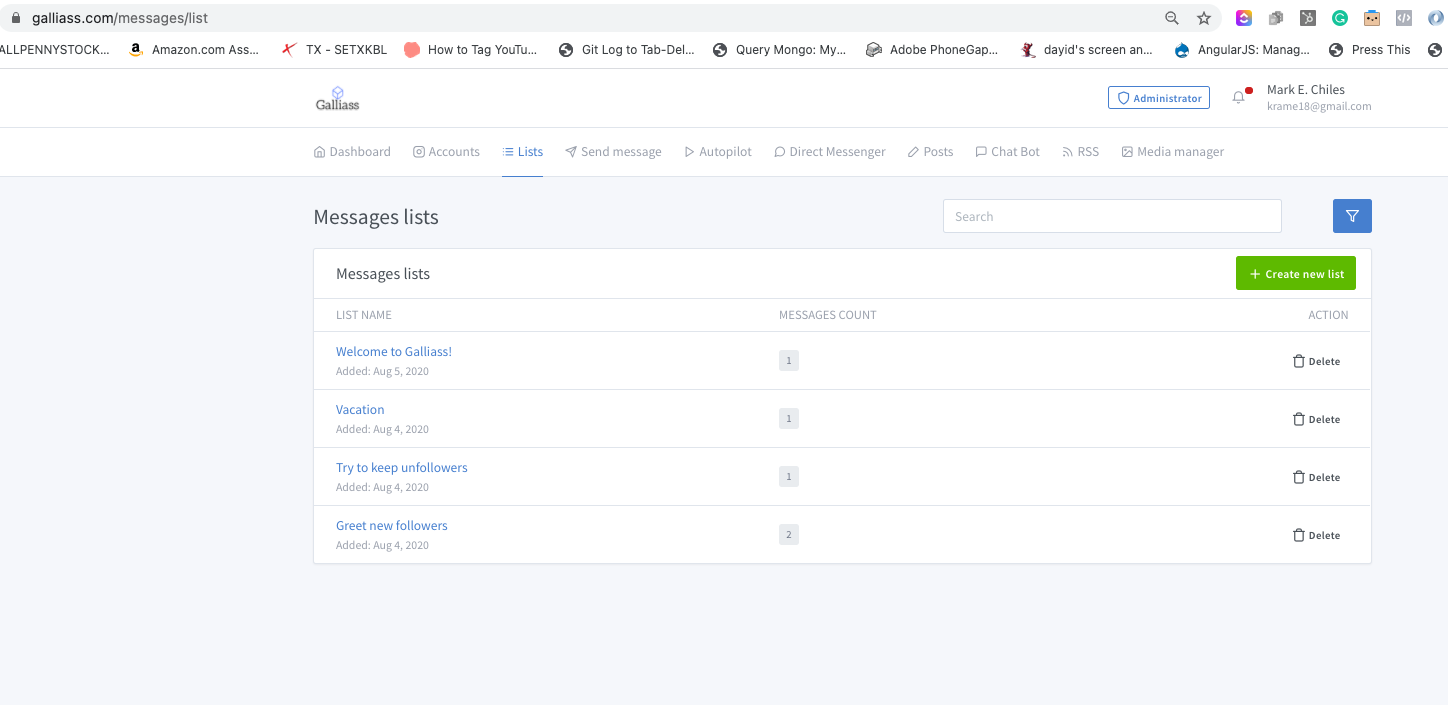Click Create new list button

[1296, 274]
